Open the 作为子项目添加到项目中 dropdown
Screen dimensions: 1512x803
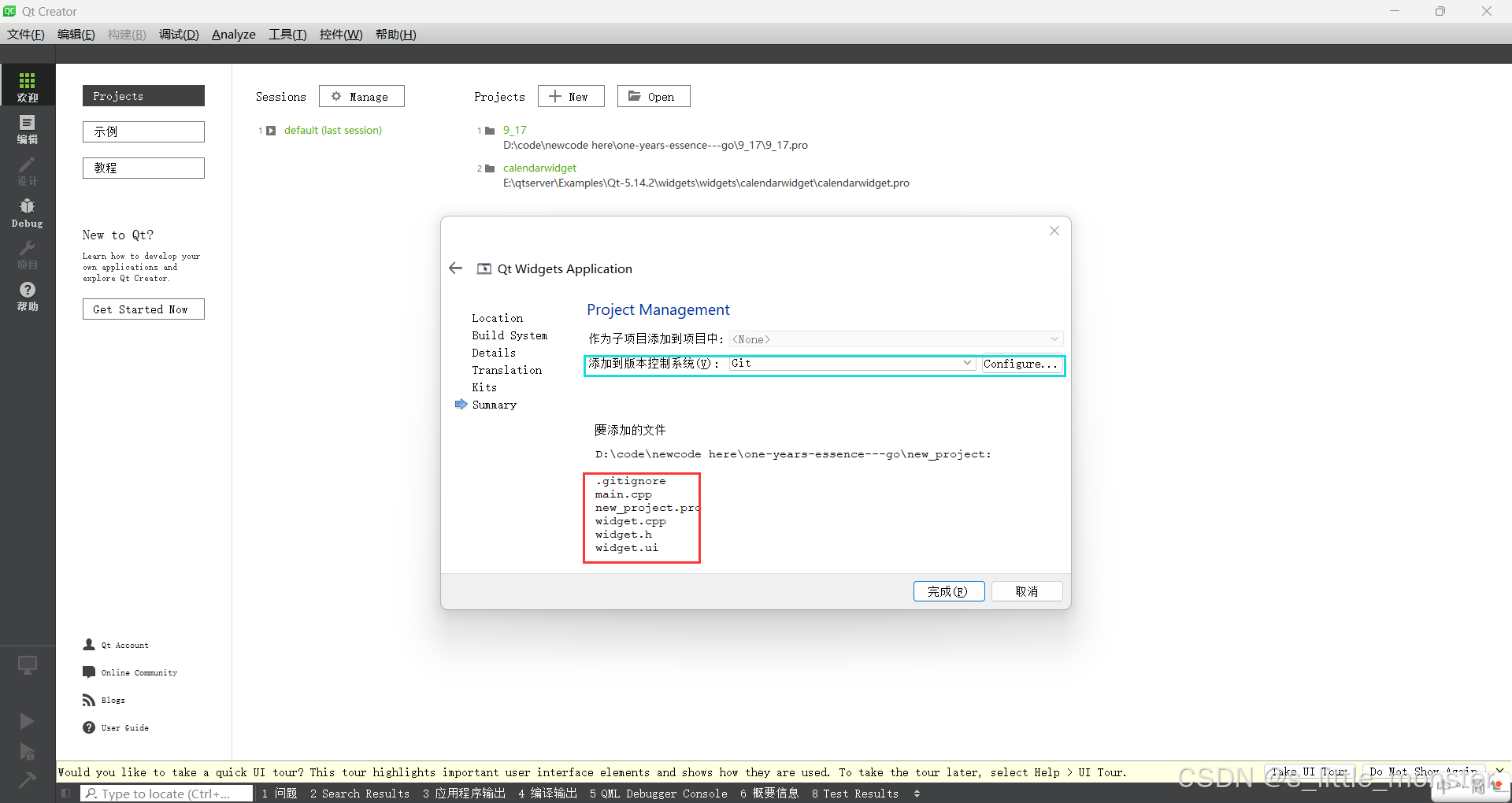896,339
